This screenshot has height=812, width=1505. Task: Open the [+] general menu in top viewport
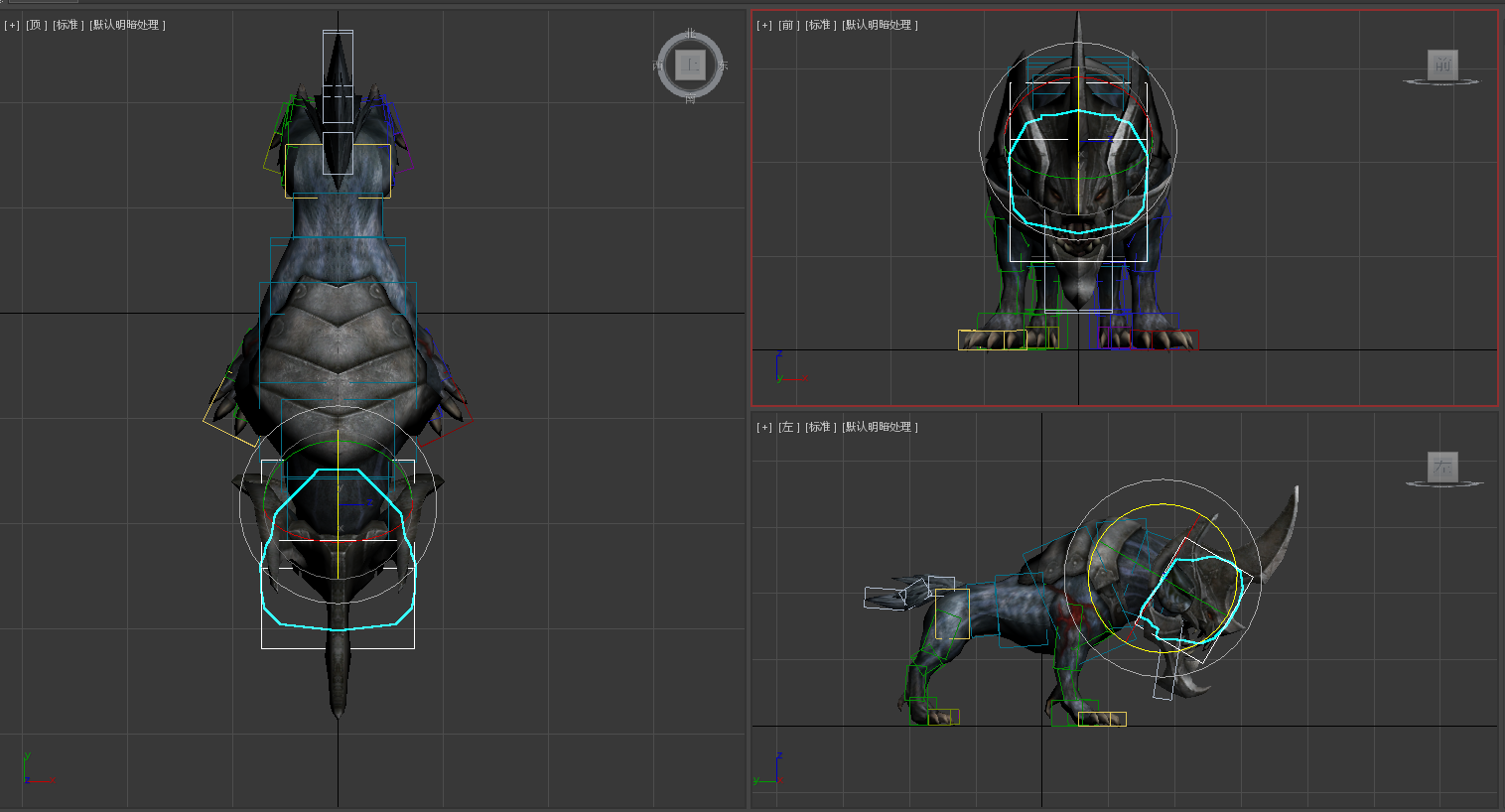(12, 25)
